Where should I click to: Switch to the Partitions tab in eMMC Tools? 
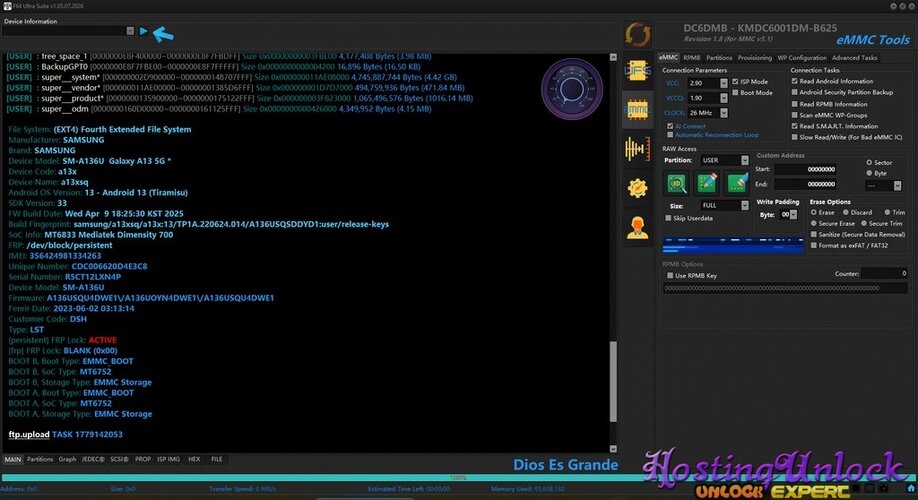click(x=719, y=58)
